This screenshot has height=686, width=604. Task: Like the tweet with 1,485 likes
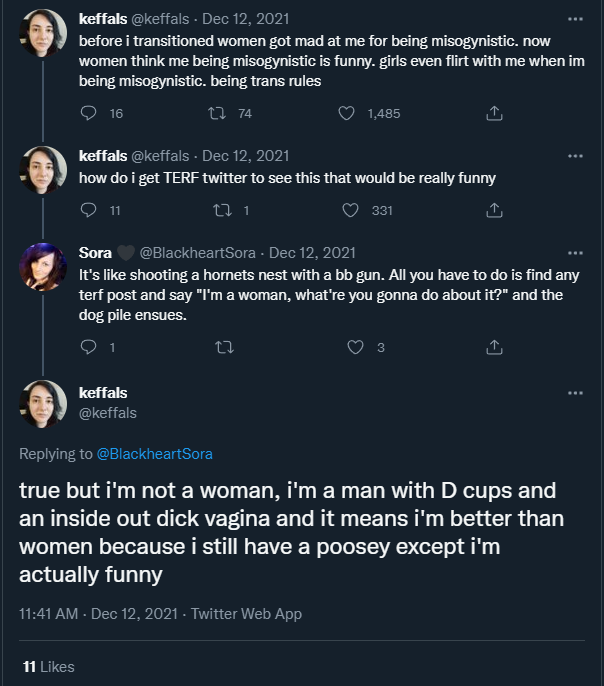[x=347, y=114]
